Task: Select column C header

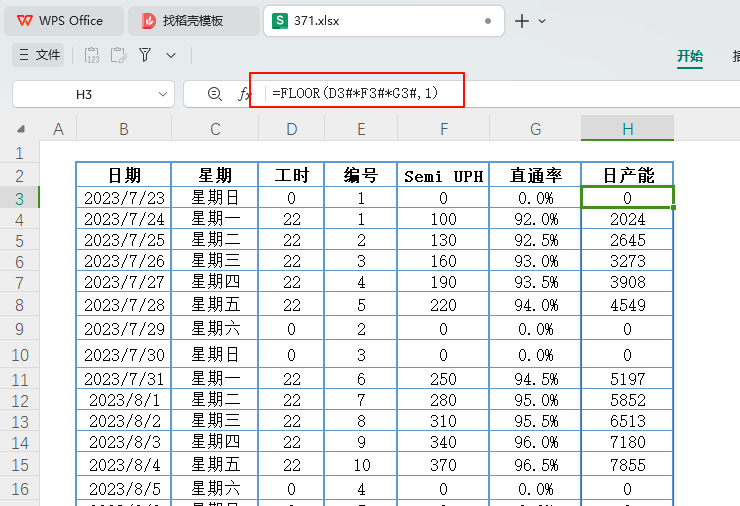Action: pos(215,129)
